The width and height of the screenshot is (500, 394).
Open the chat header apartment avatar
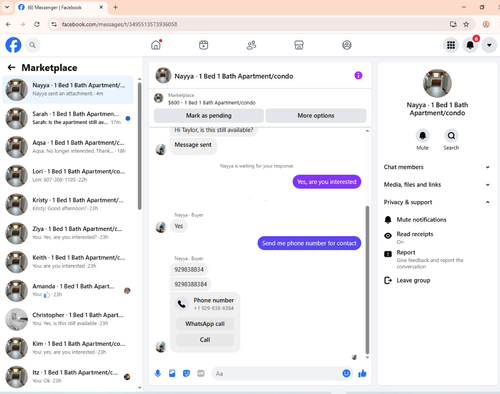tap(163, 76)
